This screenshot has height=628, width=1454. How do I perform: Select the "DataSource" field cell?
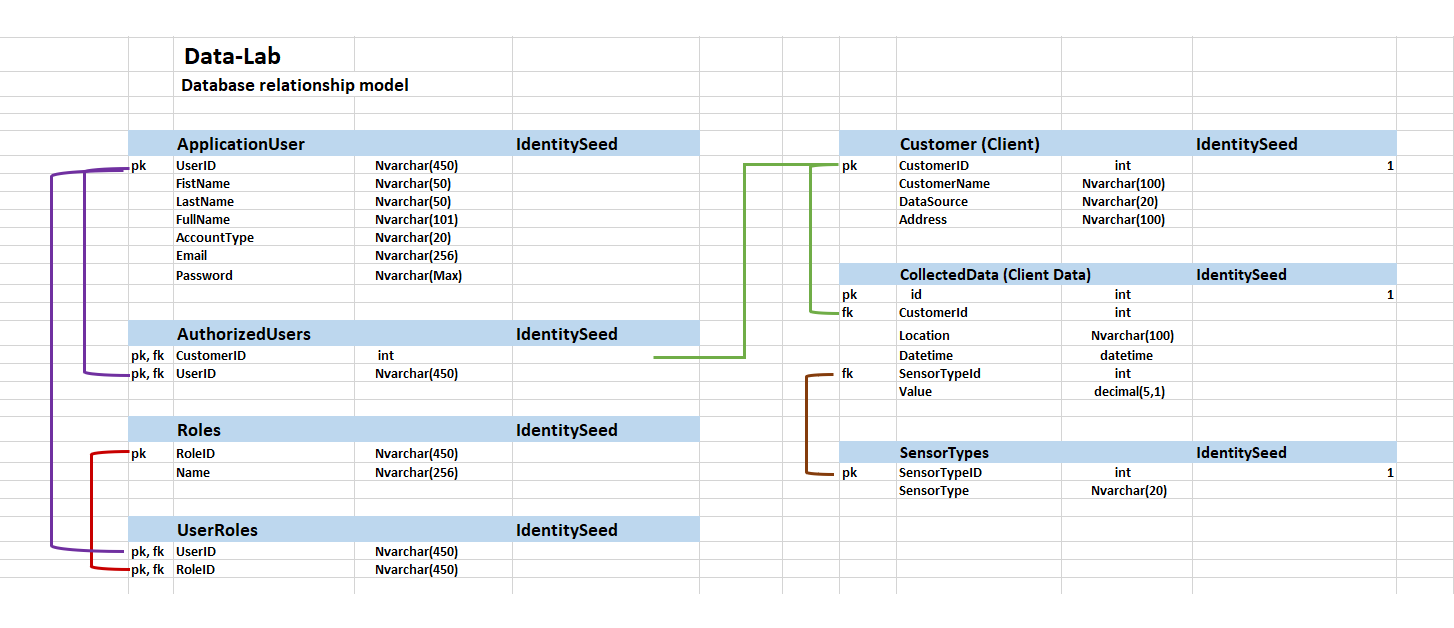[934, 202]
